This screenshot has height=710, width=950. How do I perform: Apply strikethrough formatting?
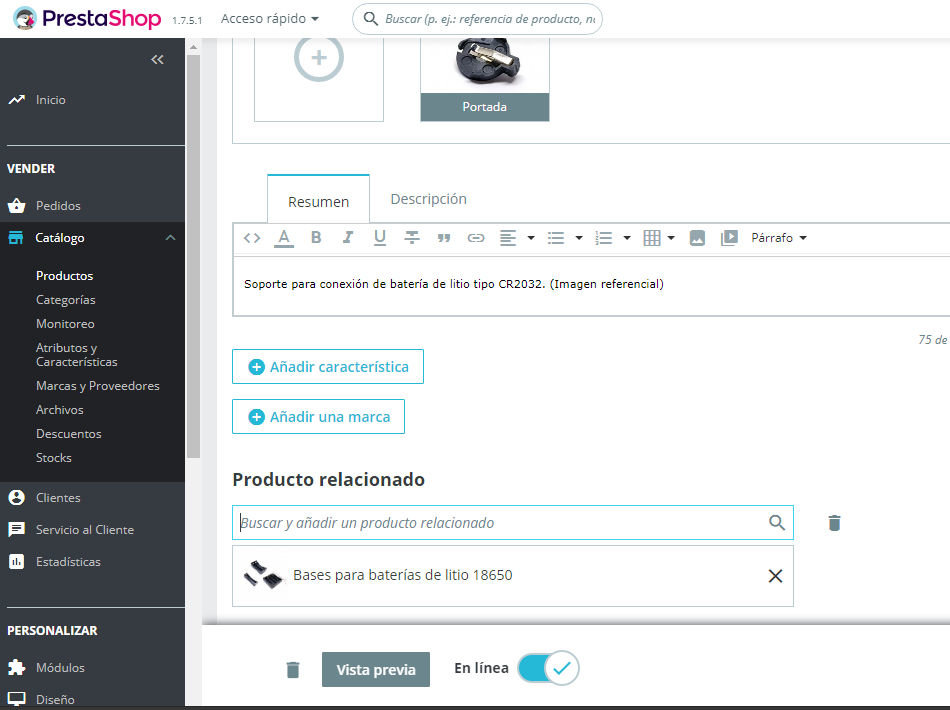[412, 237]
